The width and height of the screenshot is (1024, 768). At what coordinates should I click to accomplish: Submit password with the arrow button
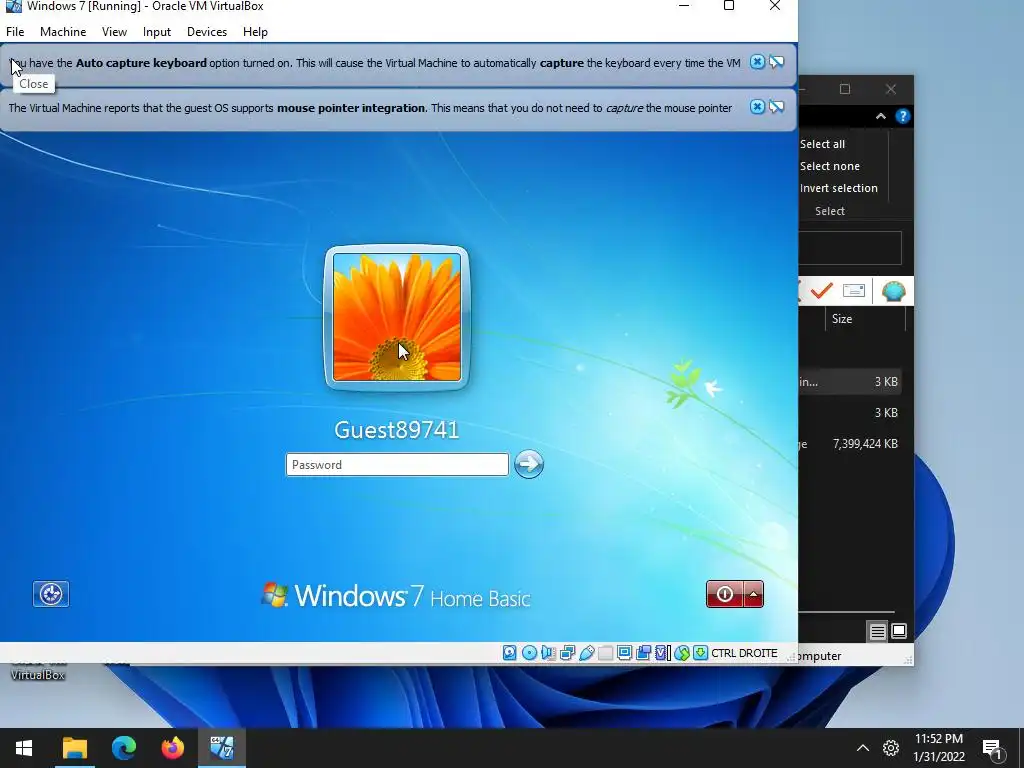(529, 464)
